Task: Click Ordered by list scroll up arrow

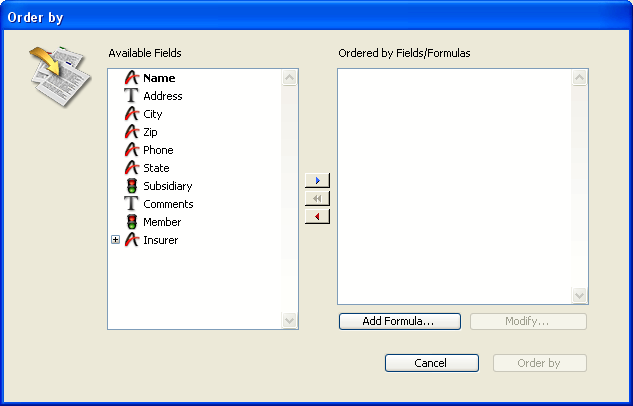Action: coord(579,77)
